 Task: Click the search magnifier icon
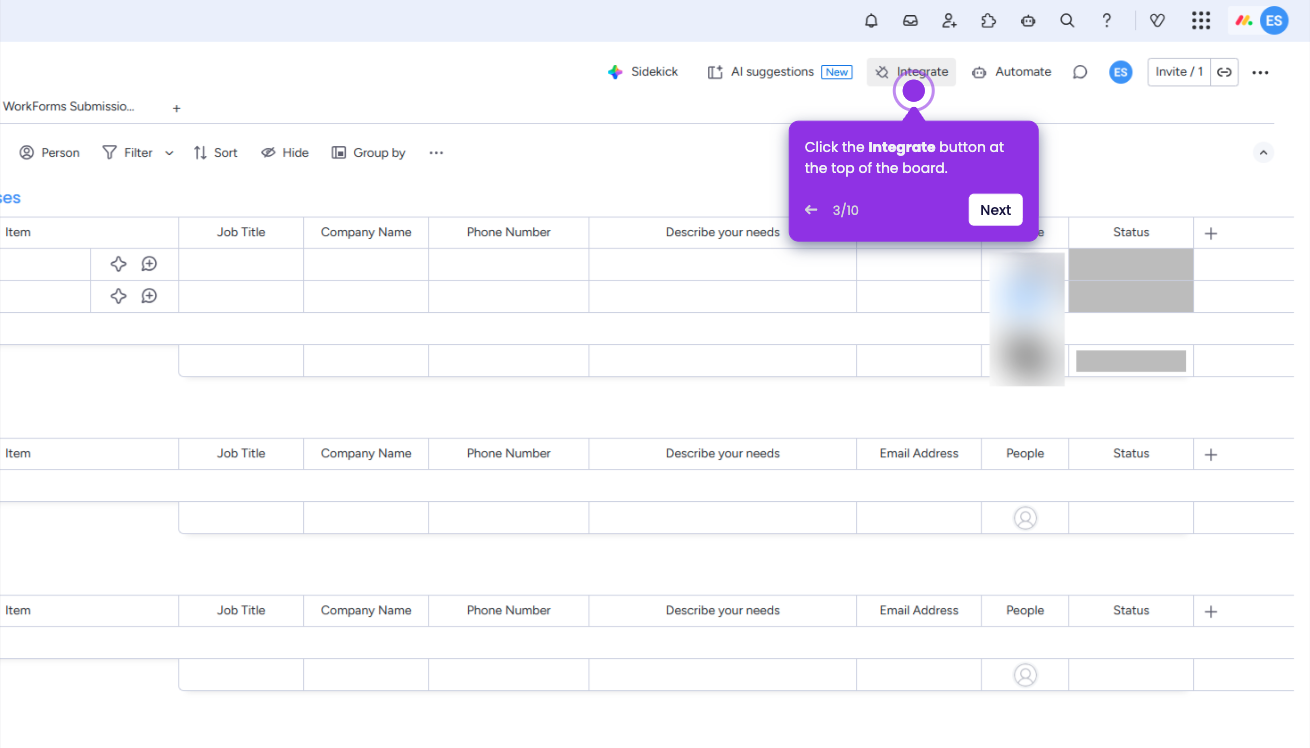pyautogui.click(x=1067, y=20)
